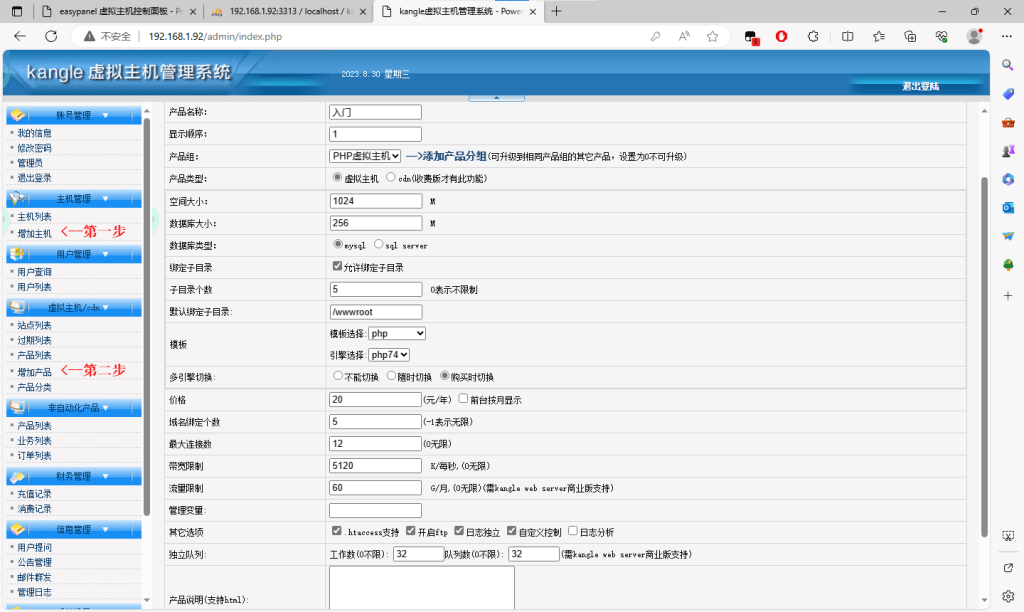The width and height of the screenshot is (1024, 612).
Task: Open 增加产品 in the left menu
Action: pyautogui.click(x=34, y=372)
